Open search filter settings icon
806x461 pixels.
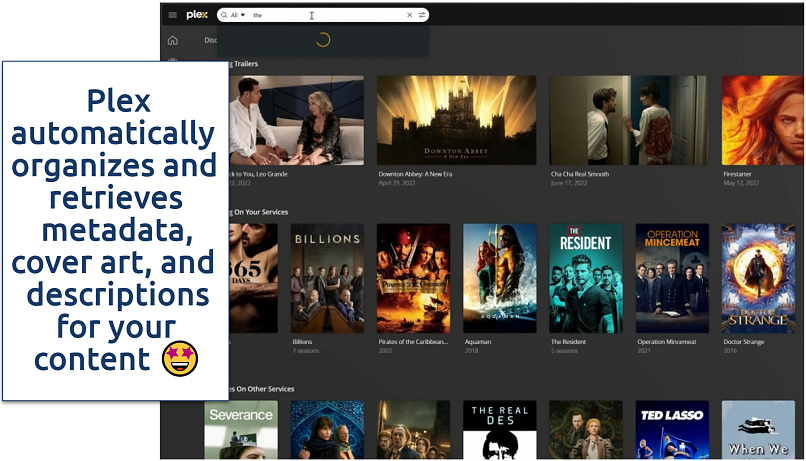[422, 15]
